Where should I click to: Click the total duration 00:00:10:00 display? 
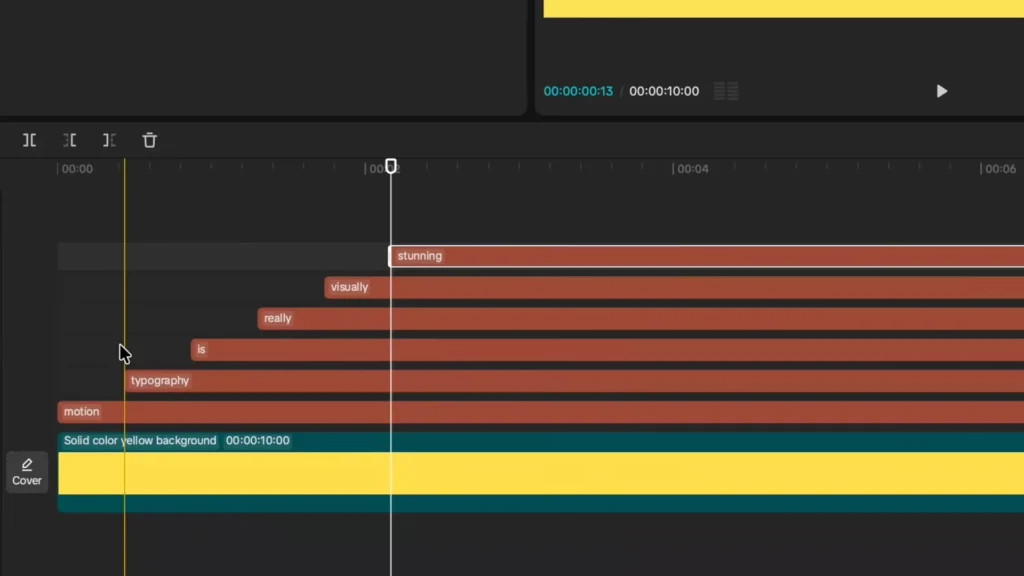[661, 91]
